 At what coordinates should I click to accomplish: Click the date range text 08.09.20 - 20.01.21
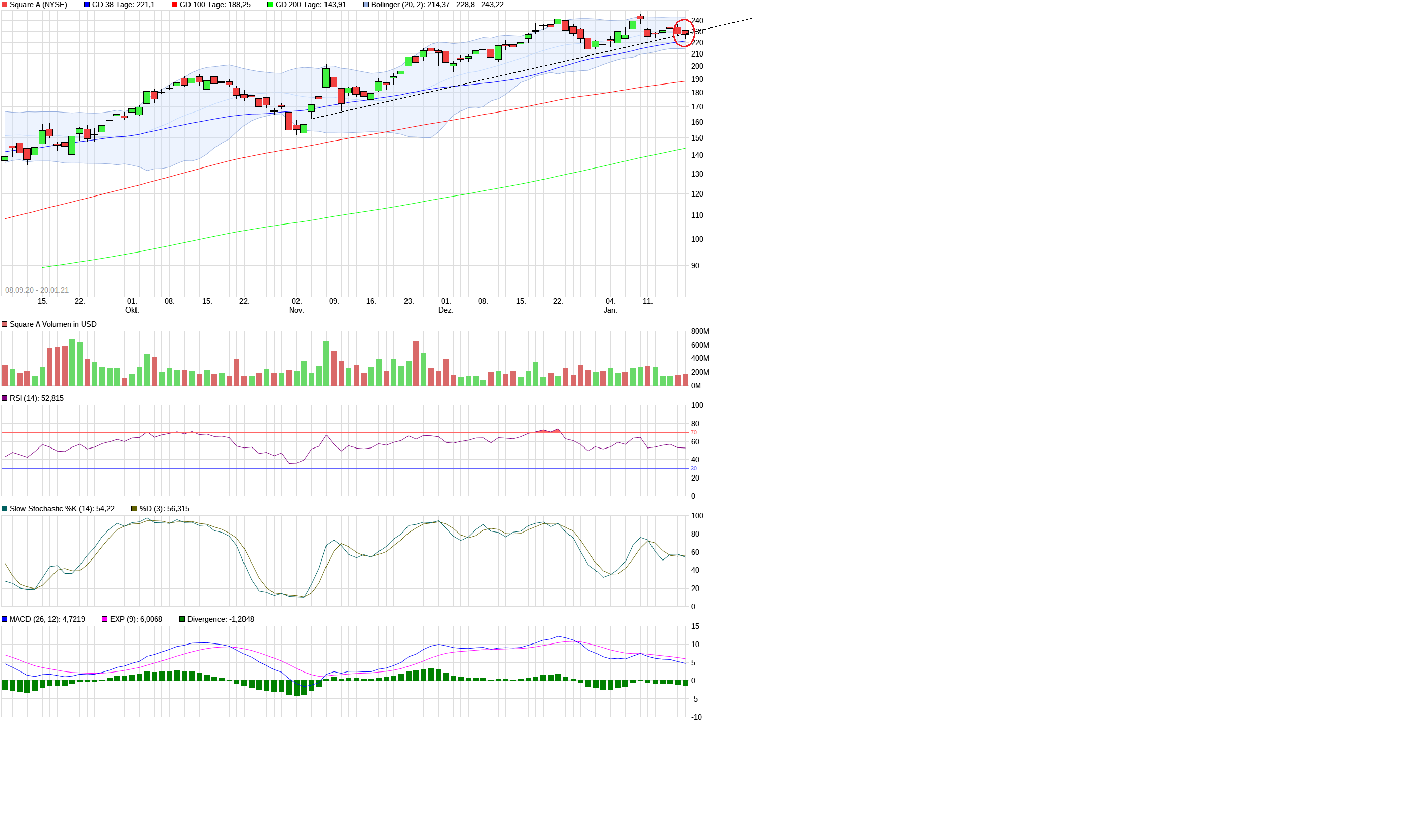(x=37, y=290)
